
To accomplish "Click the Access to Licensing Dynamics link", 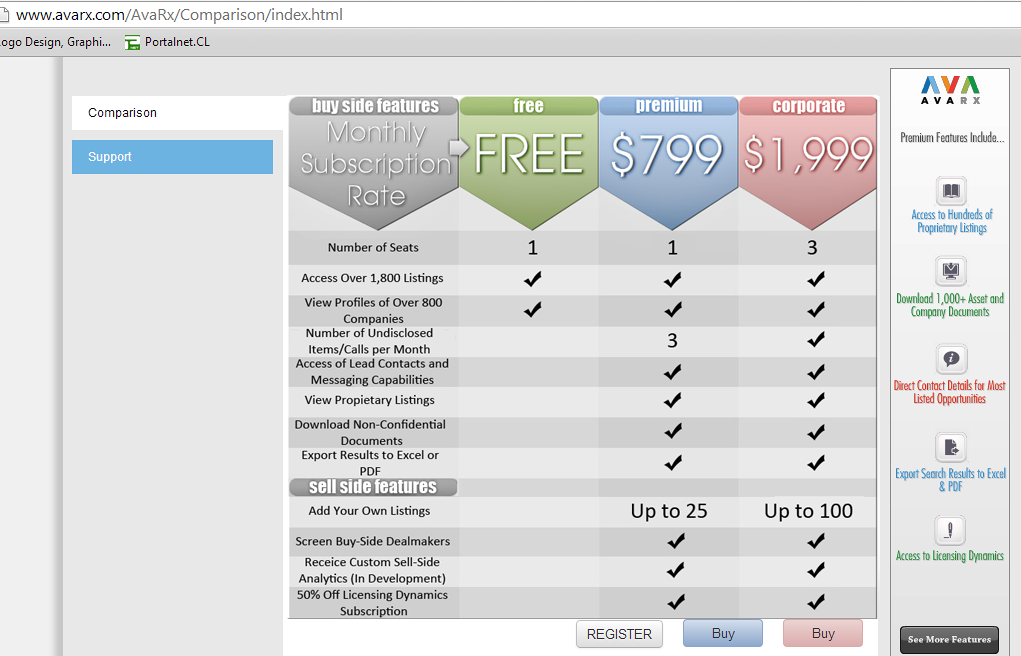I will coord(950,556).
